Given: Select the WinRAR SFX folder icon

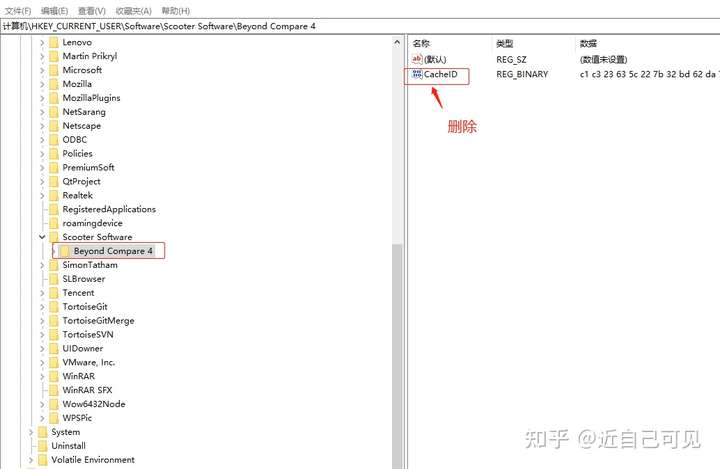Looking at the screenshot, I should click(x=54, y=390).
